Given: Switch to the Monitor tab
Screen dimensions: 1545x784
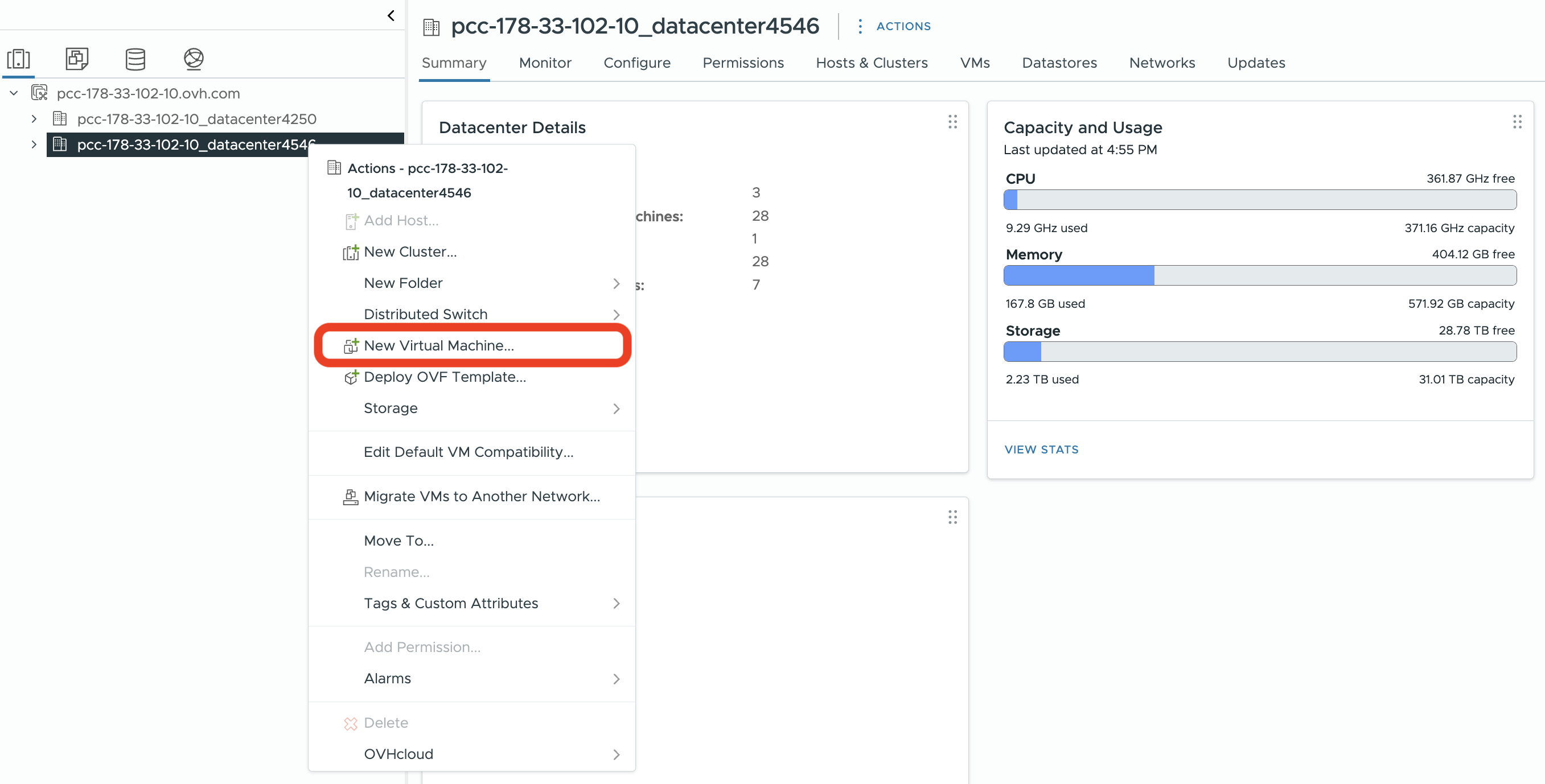Looking at the screenshot, I should (x=545, y=63).
